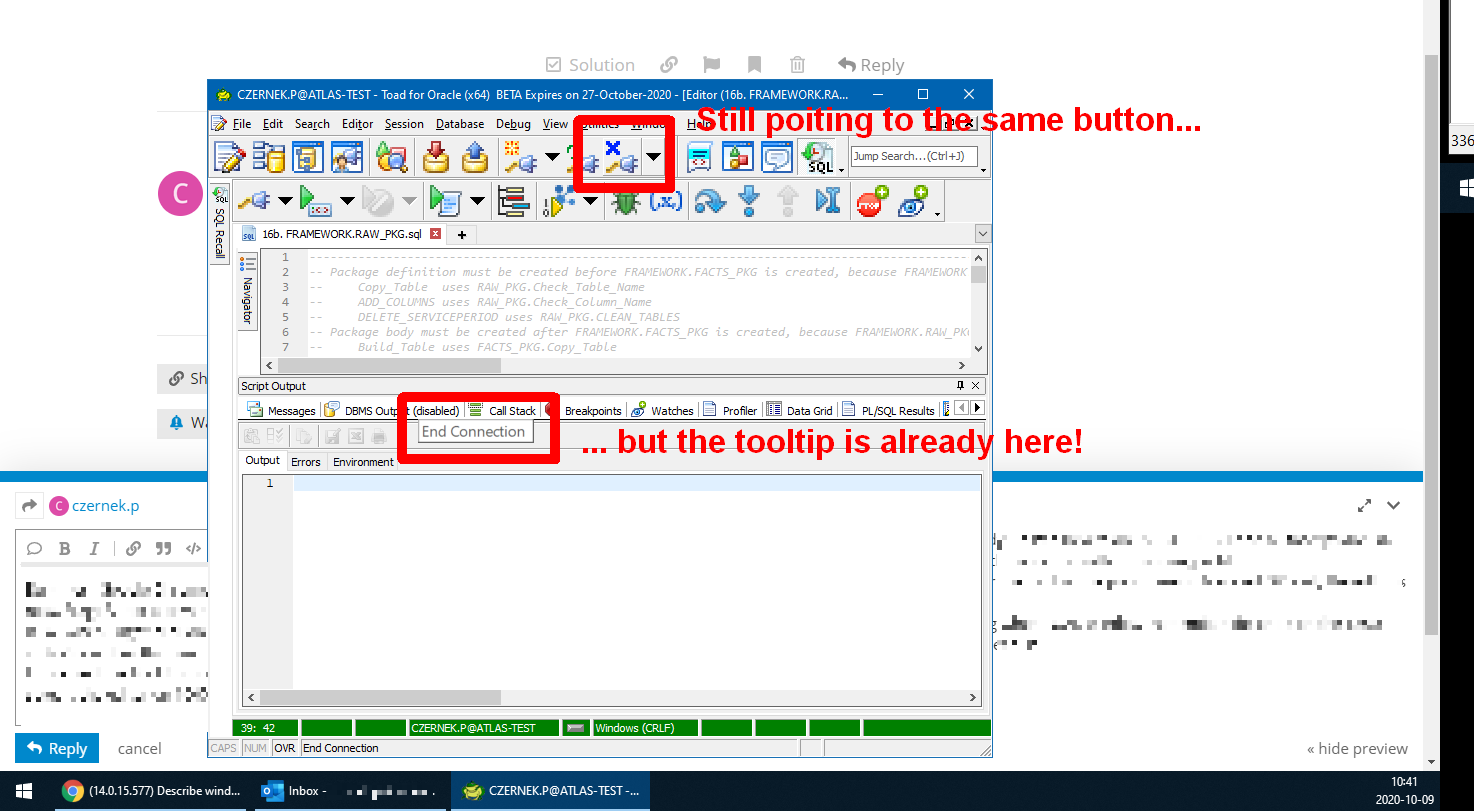Switch to the Environment tab
This screenshot has height=811, width=1474.
tap(363, 462)
